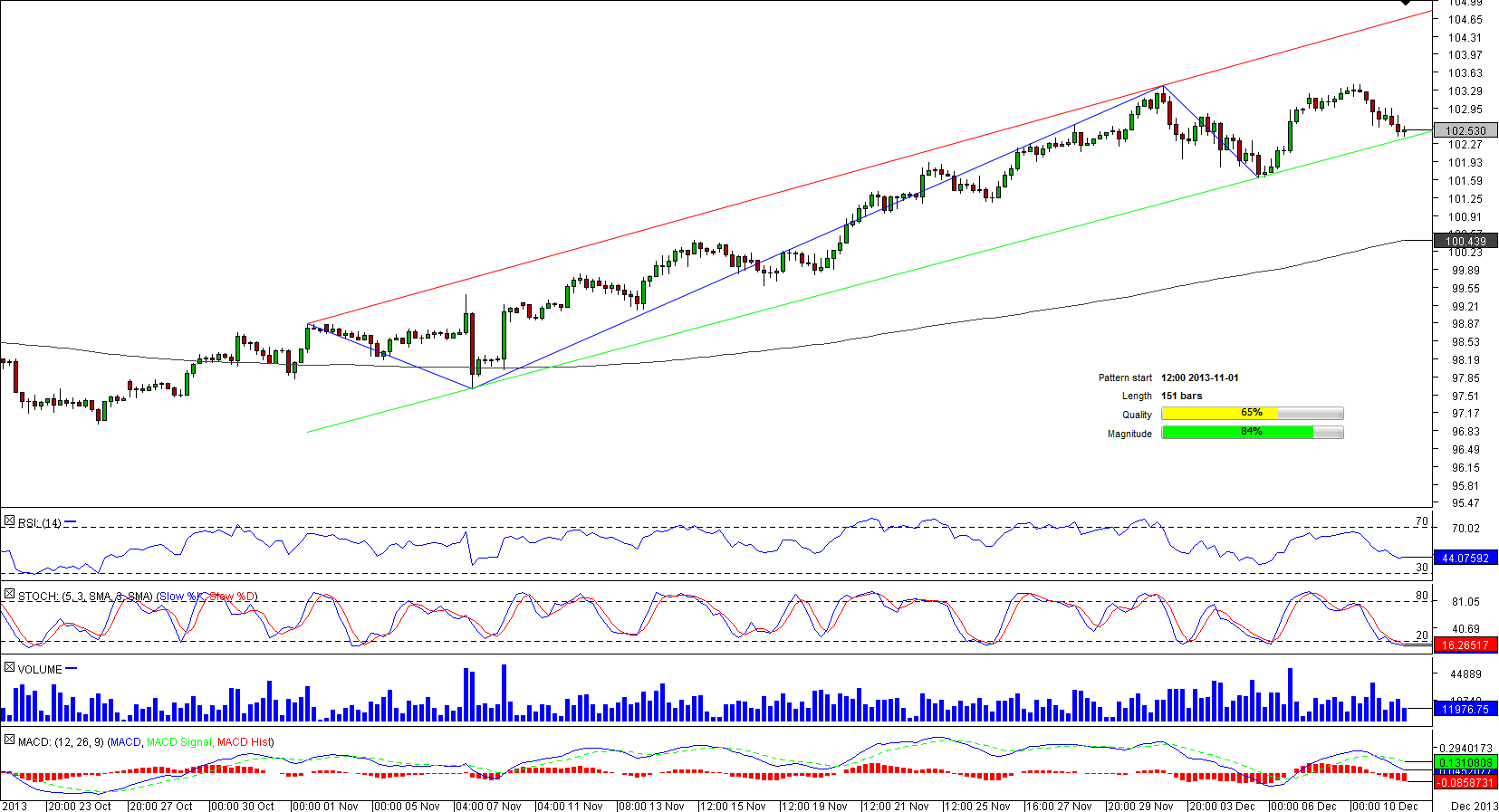Click the blue VOLUME legend line marker
Viewport: 1499px width, 812px height.
tap(72, 669)
